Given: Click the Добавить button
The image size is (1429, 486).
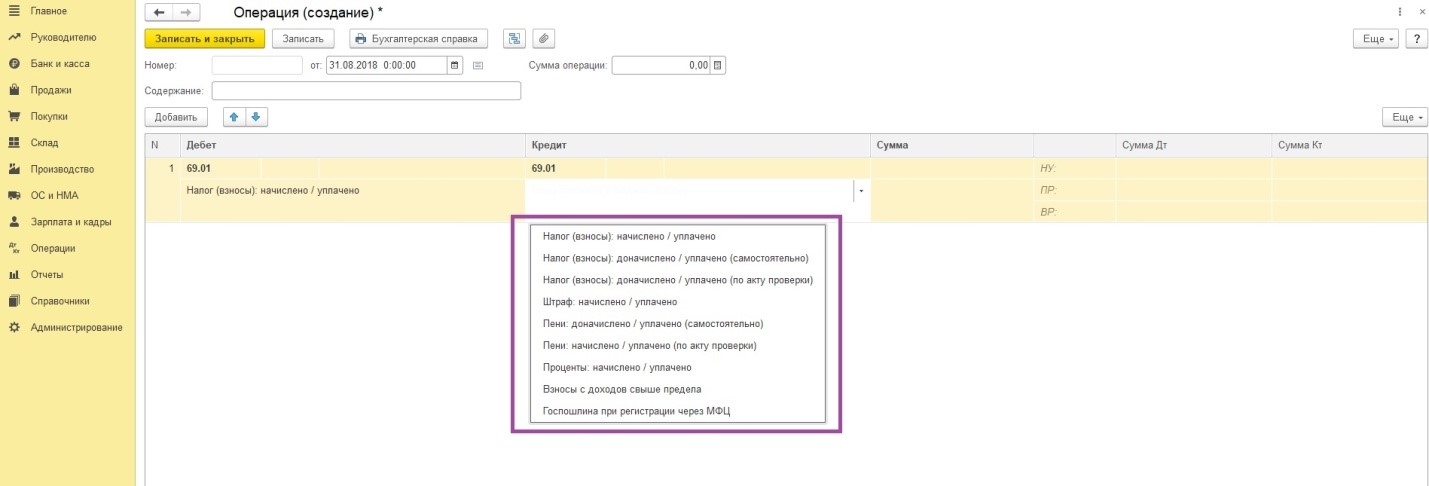Looking at the screenshot, I should coord(175,117).
